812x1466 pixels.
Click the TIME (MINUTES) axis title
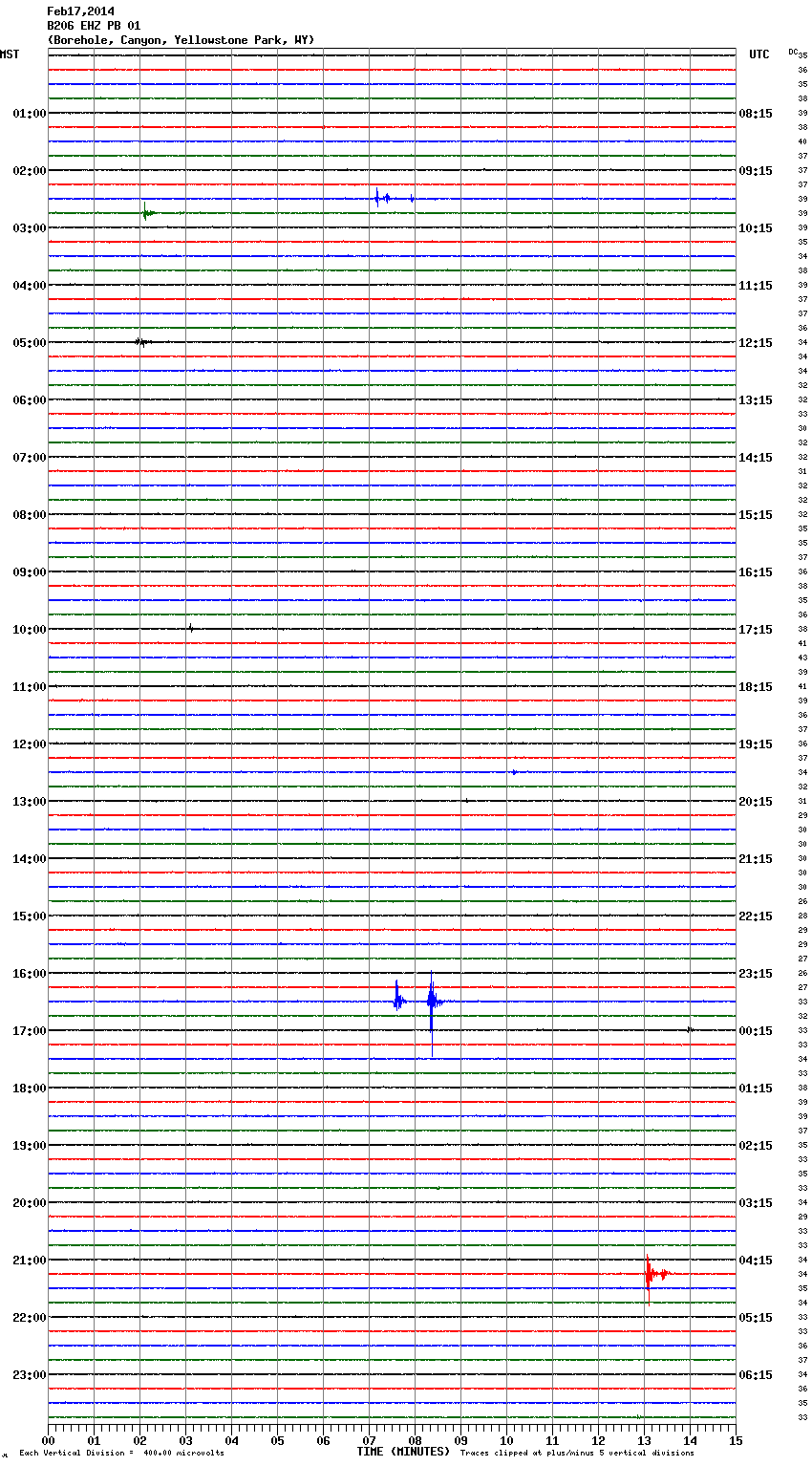pyautogui.click(x=403, y=1452)
